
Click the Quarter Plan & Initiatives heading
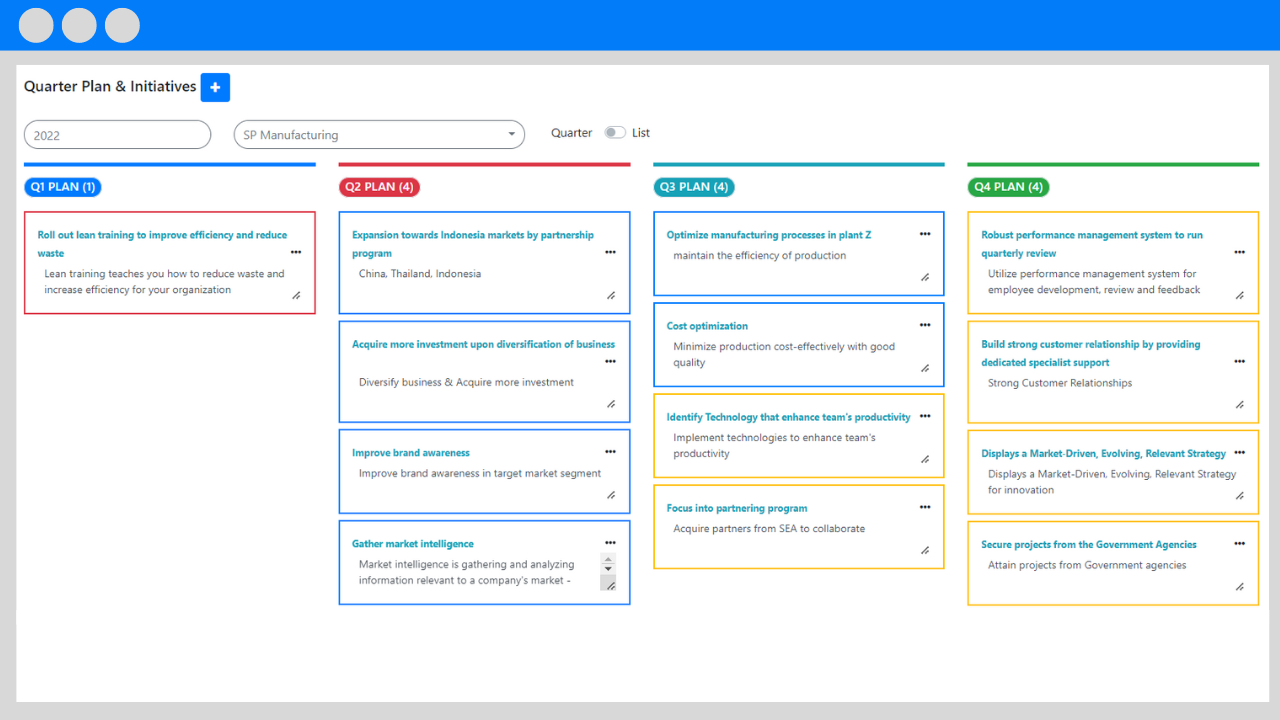tap(110, 87)
